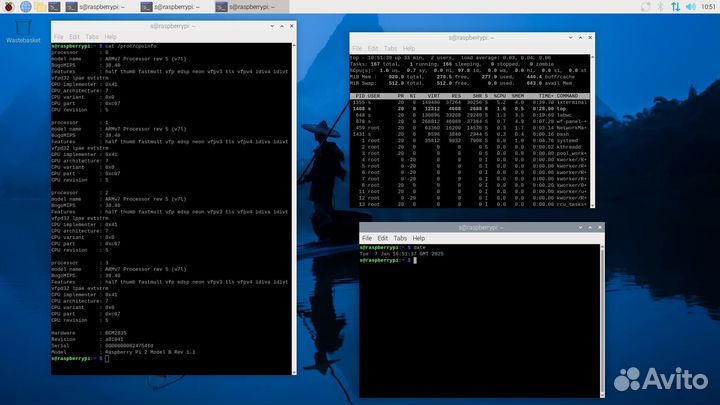Screen dimensions: 720x405
Task: Launch Terminal from the taskbar launcher
Action: [56, 6]
